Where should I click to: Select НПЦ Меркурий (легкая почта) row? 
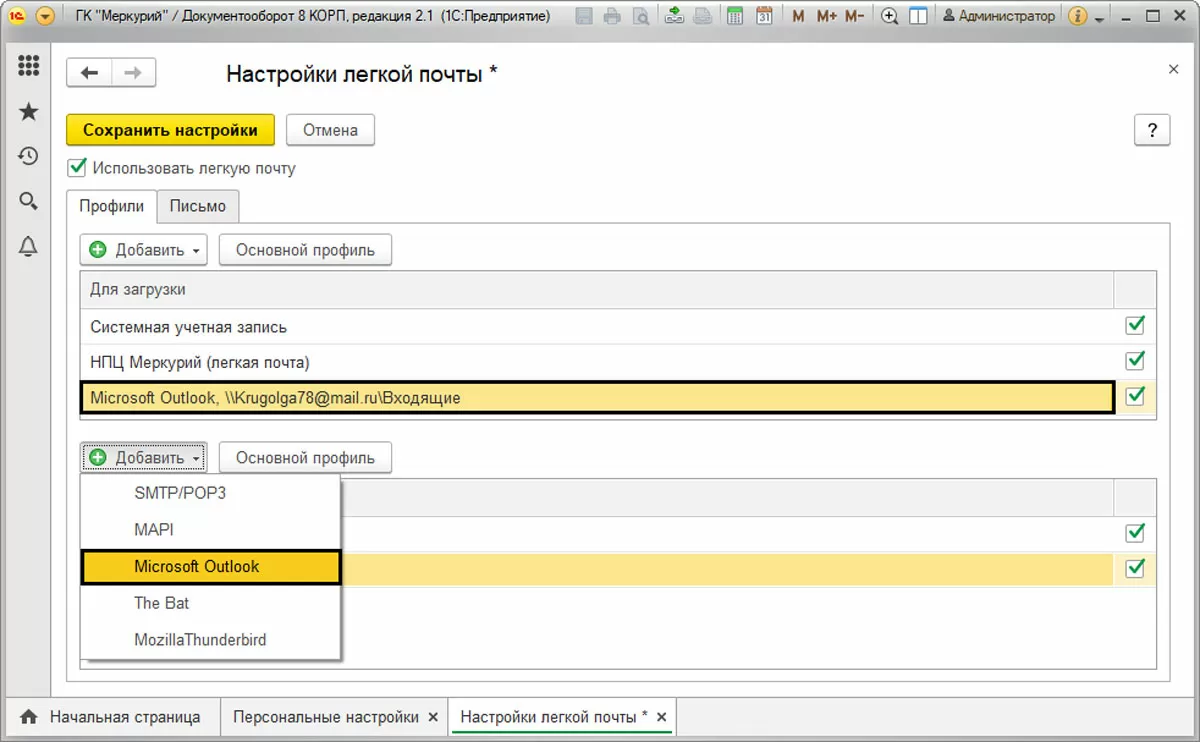pyautogui.click(x=597, y=362)
